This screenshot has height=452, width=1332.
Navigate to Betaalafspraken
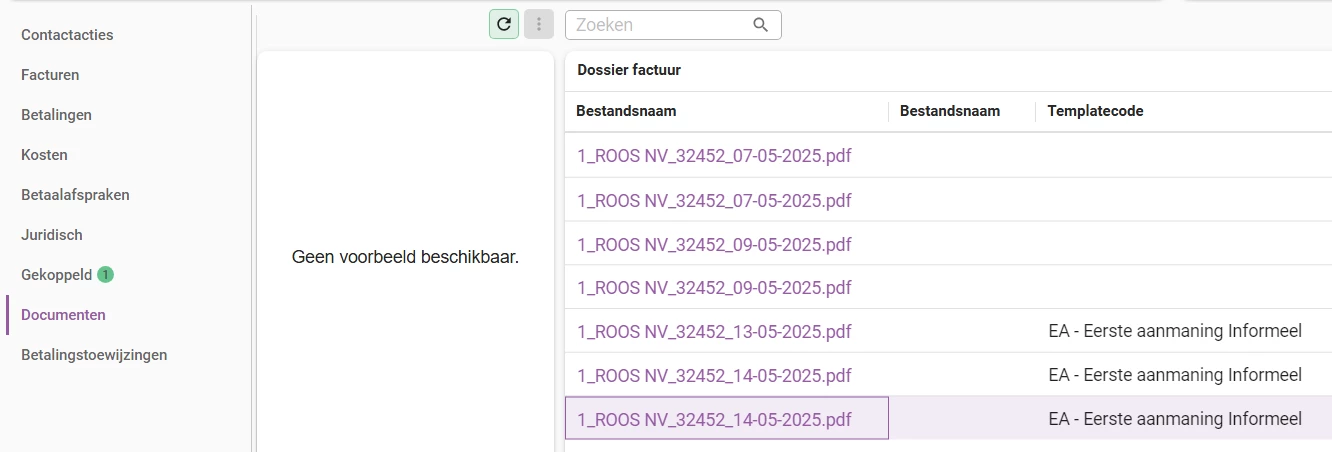pyautogui.click(x=75, y=195)
